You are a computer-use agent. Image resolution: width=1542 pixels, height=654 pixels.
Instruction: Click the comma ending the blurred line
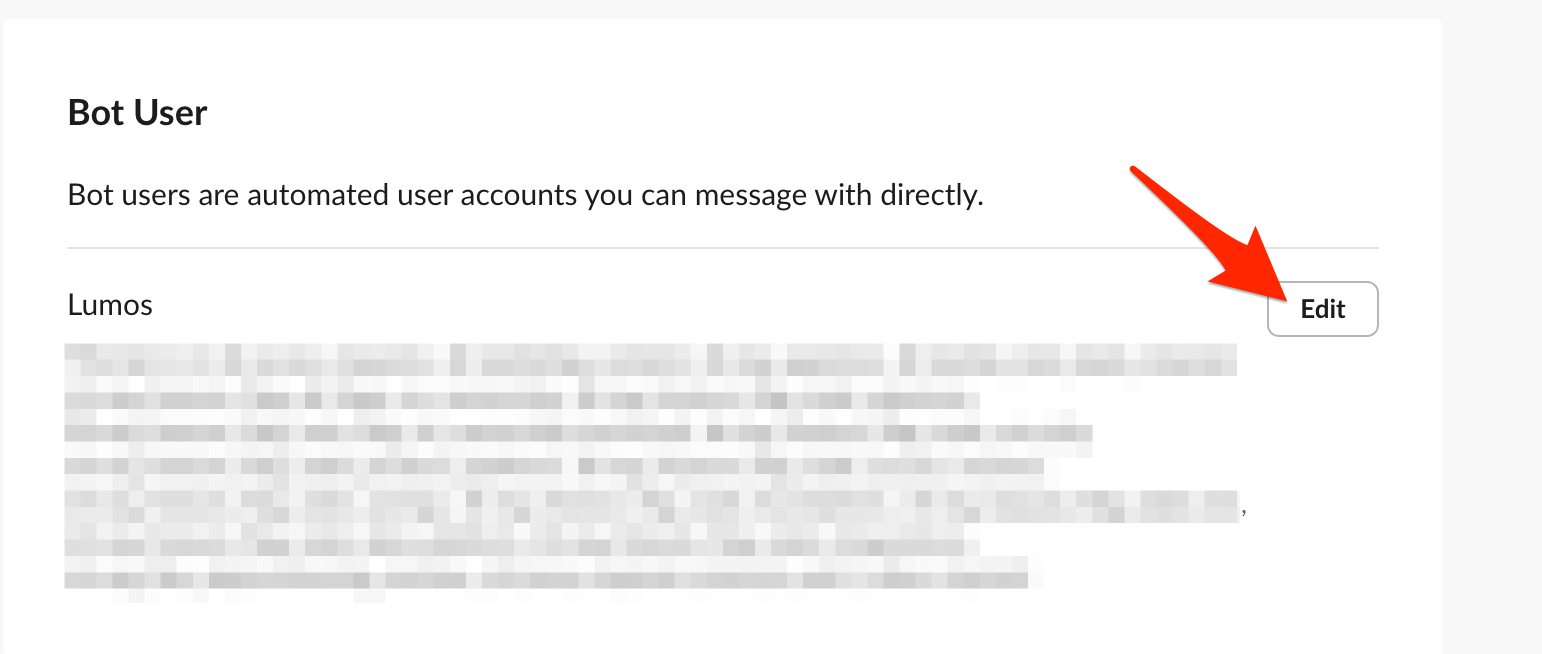(x=1243, y=512)
